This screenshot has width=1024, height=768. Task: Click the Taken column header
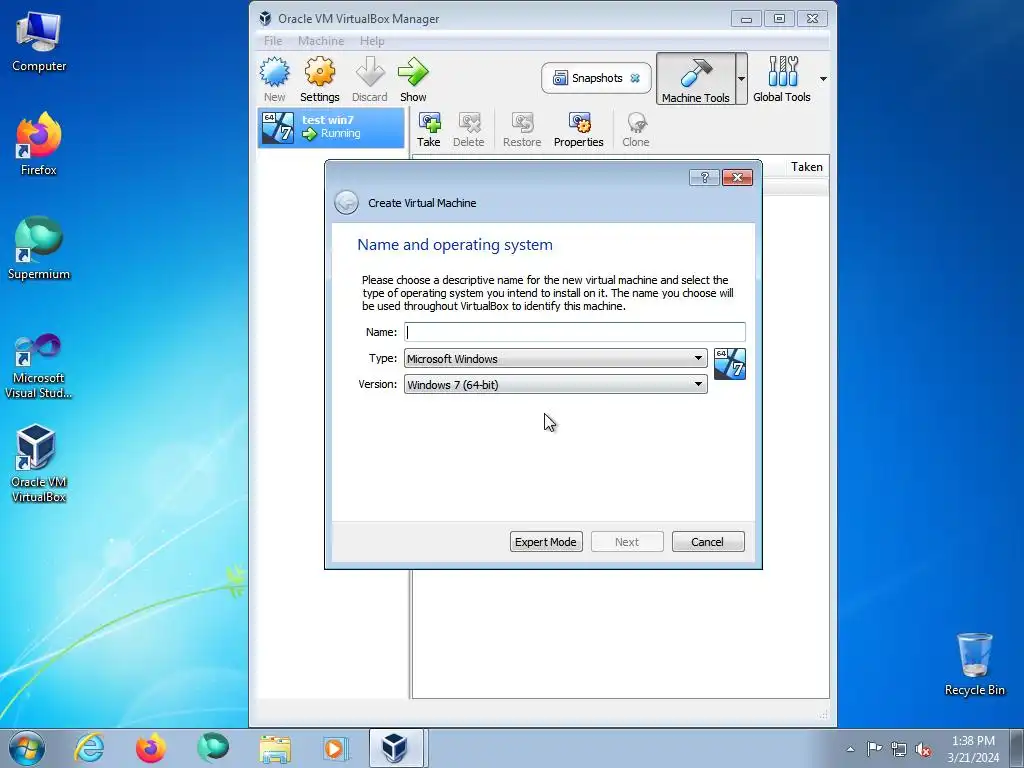(x=807, y=167)
